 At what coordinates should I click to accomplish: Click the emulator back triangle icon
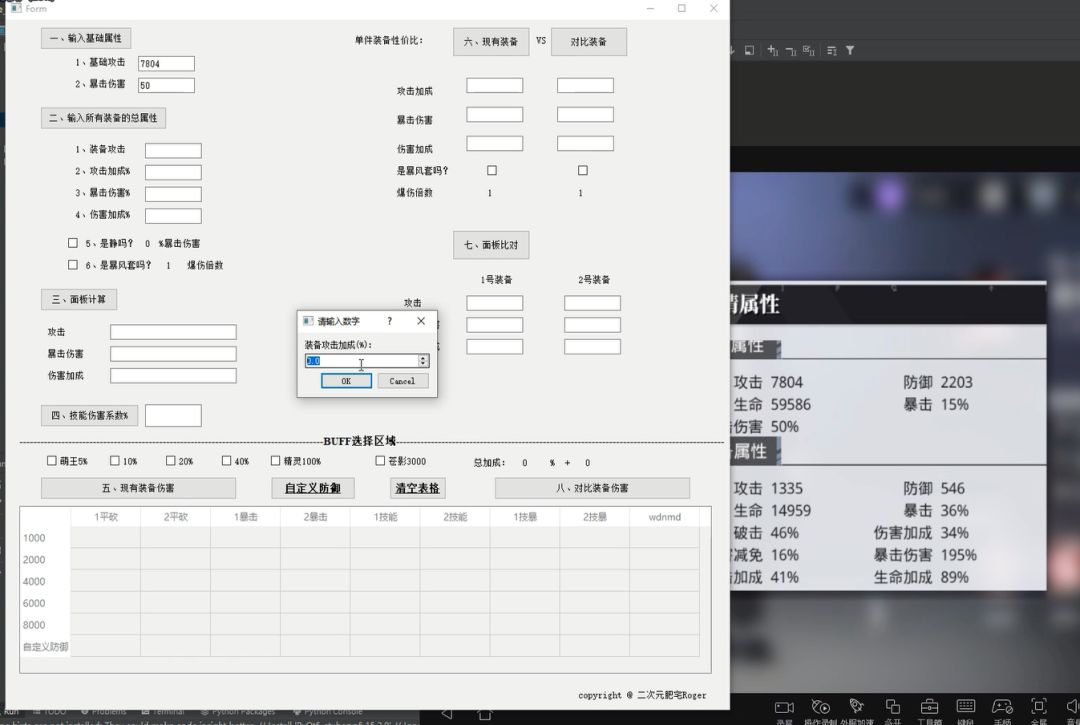click(447, 714)
